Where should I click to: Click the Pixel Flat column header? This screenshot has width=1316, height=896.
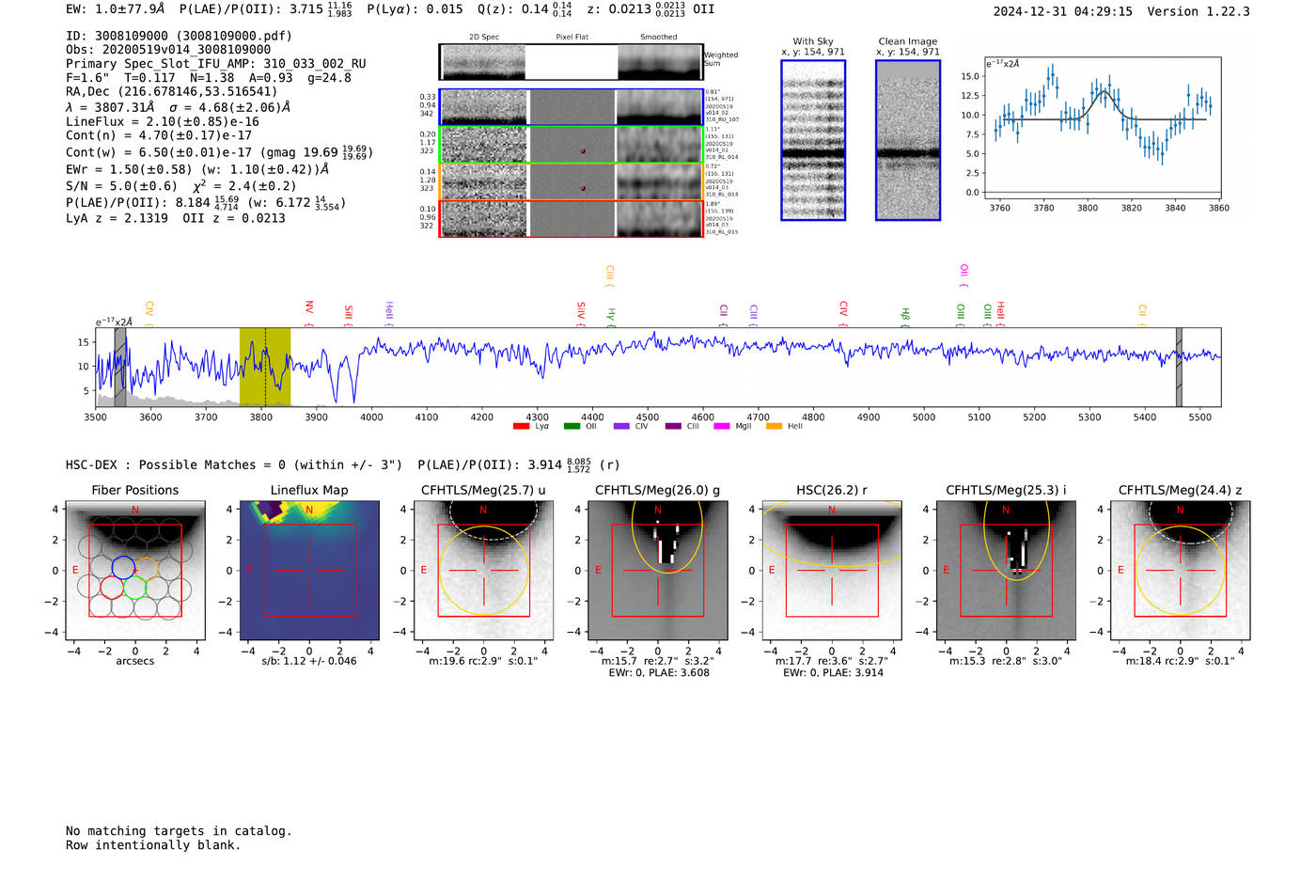(x=572, y=38)
